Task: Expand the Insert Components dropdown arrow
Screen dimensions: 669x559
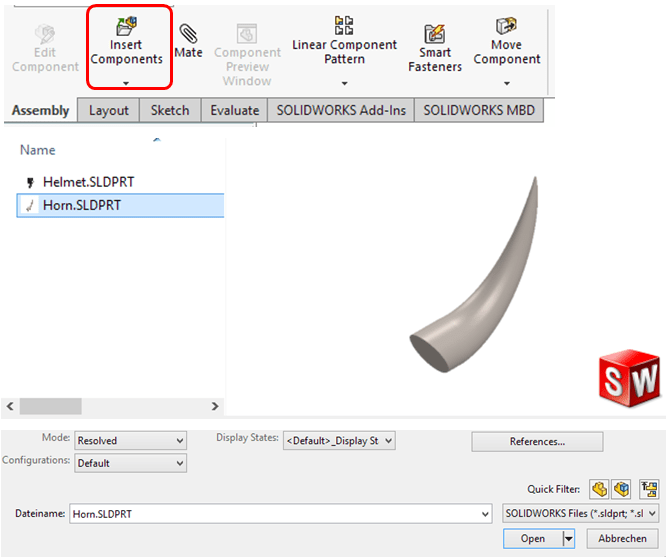Action: pos(126,83)
